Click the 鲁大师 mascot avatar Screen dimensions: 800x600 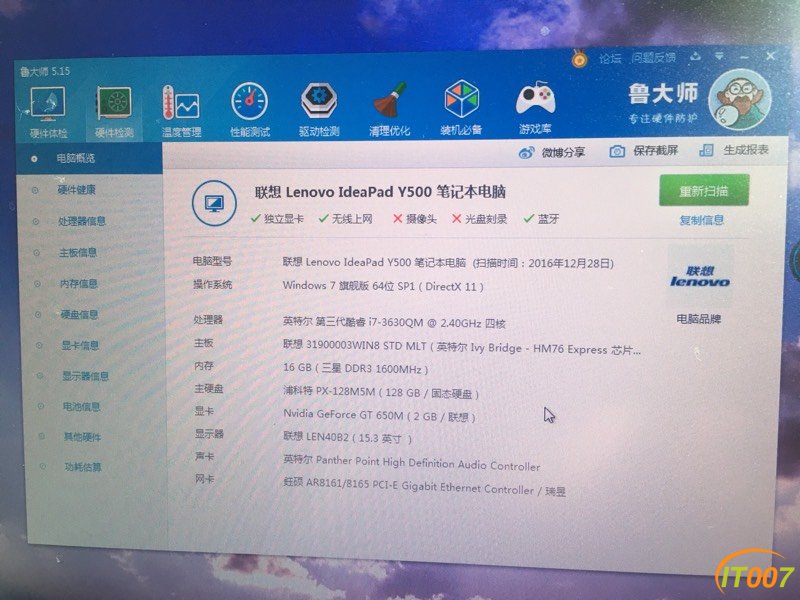[x=740, y=99]
